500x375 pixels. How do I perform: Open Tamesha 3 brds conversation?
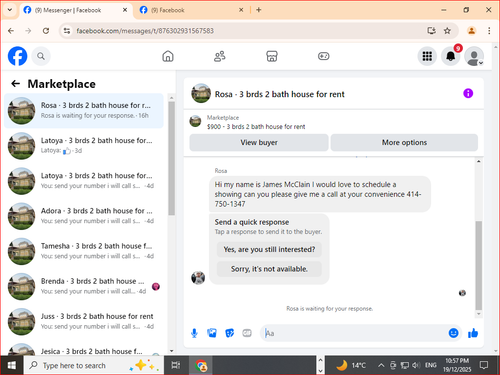click(x=84, y=251)
